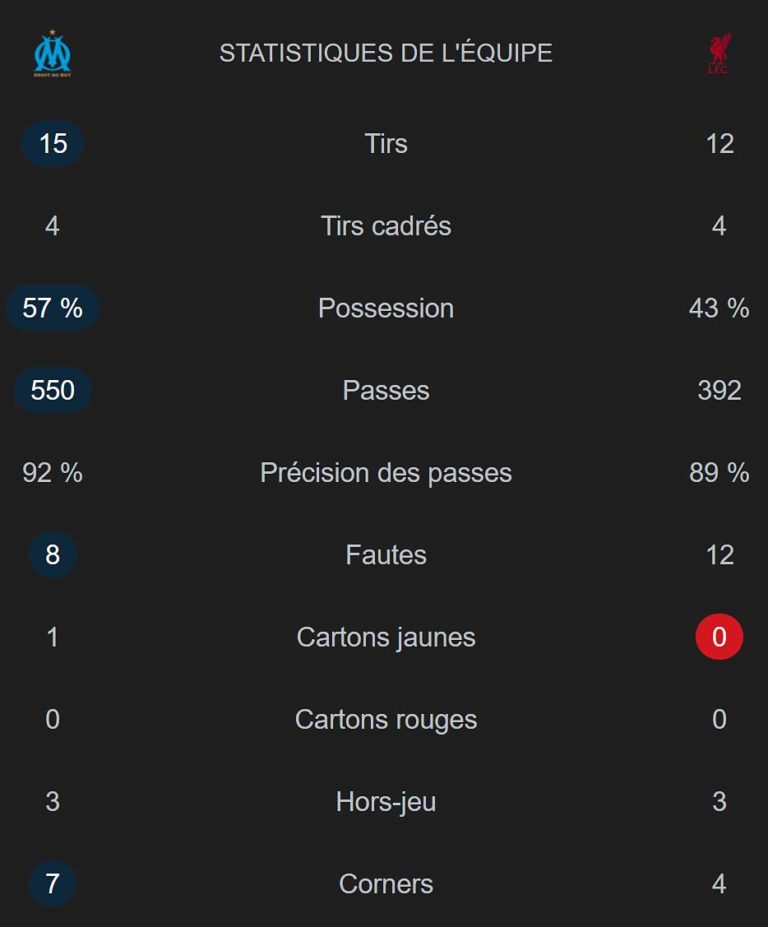Click the Fautes stat label
Viewport: 768px width, 927px height.
click(x=386, y=555)
